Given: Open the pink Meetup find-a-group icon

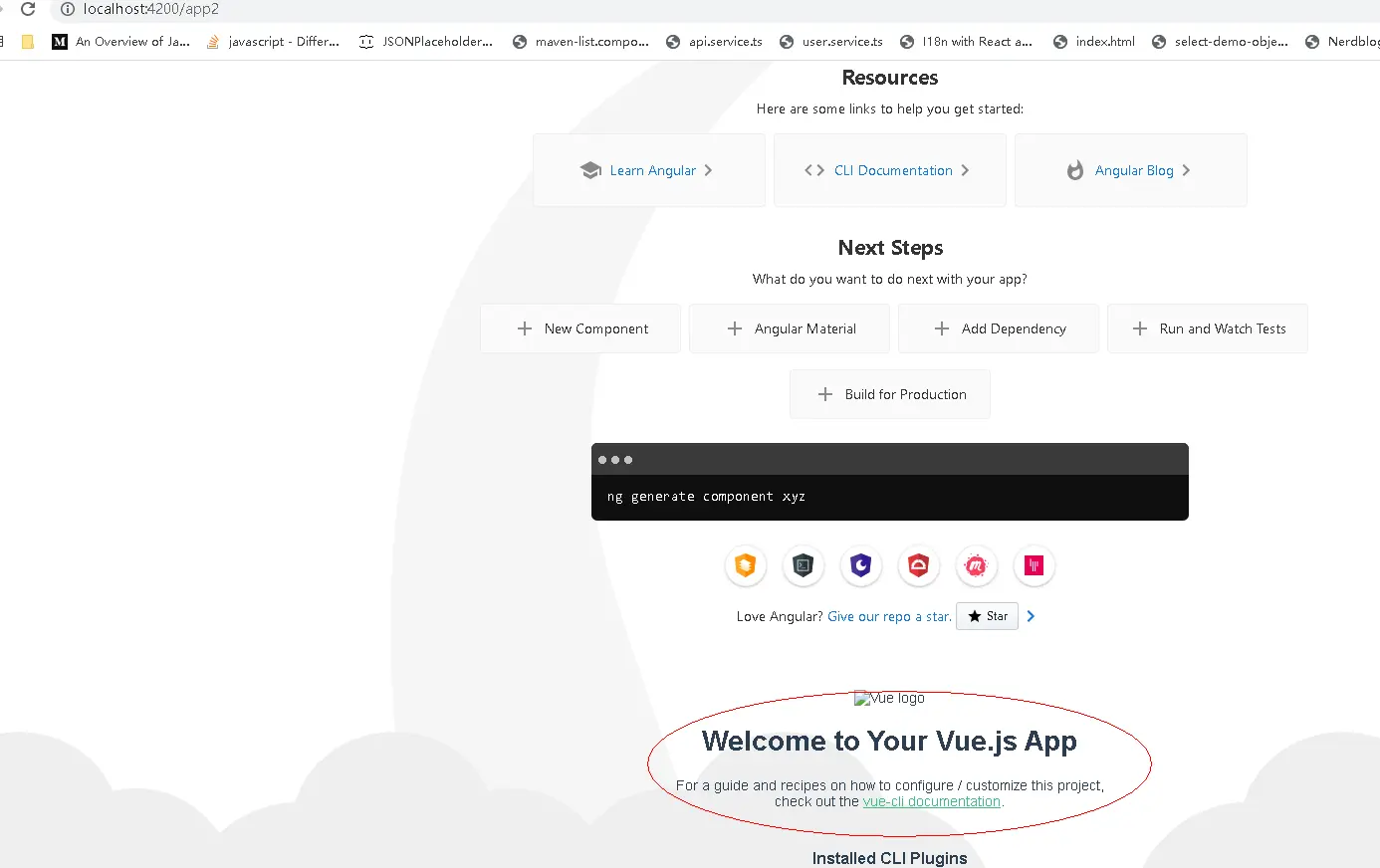Looking at the screenshot, I should [x=977, y=565].
